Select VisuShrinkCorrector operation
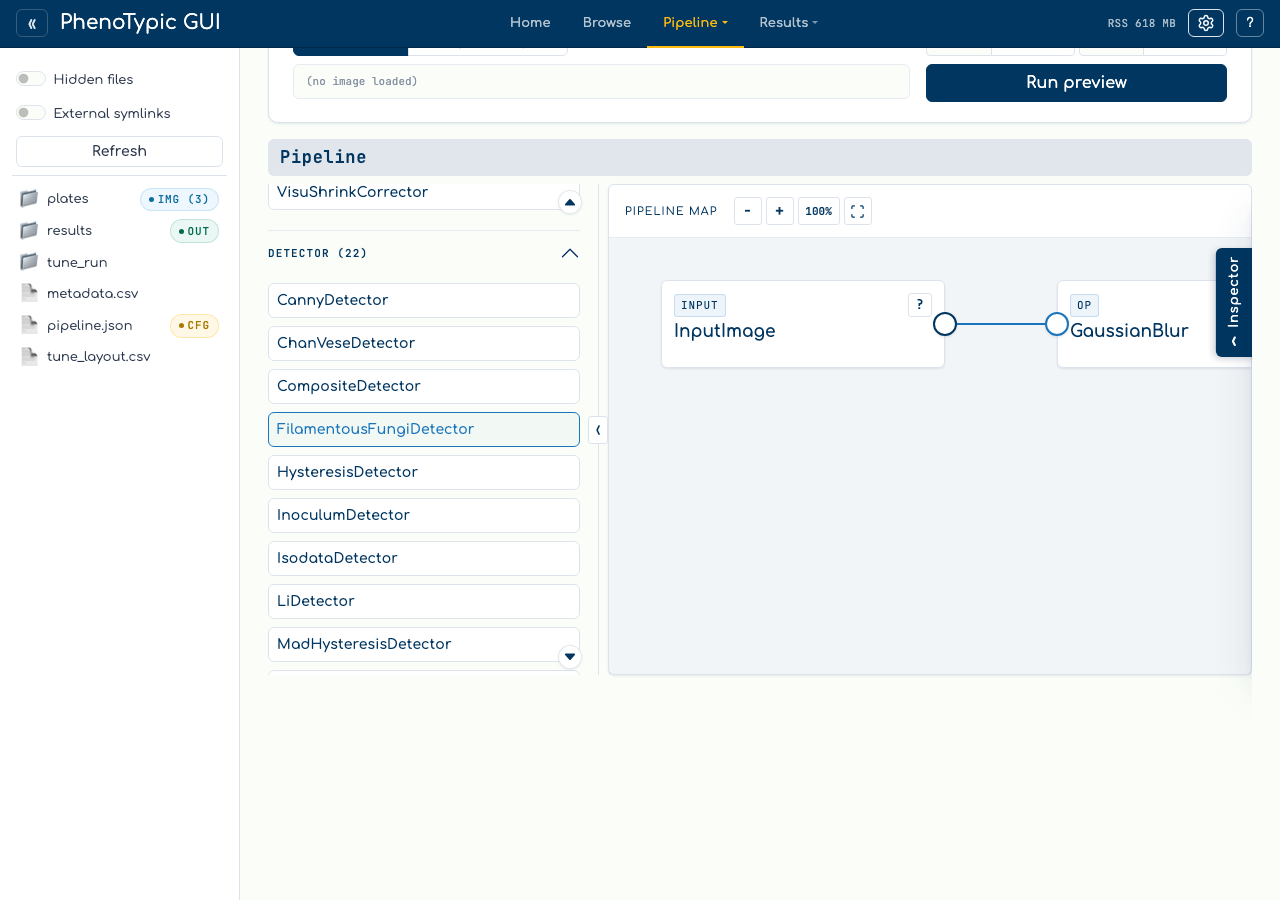 tap(424, 196)
